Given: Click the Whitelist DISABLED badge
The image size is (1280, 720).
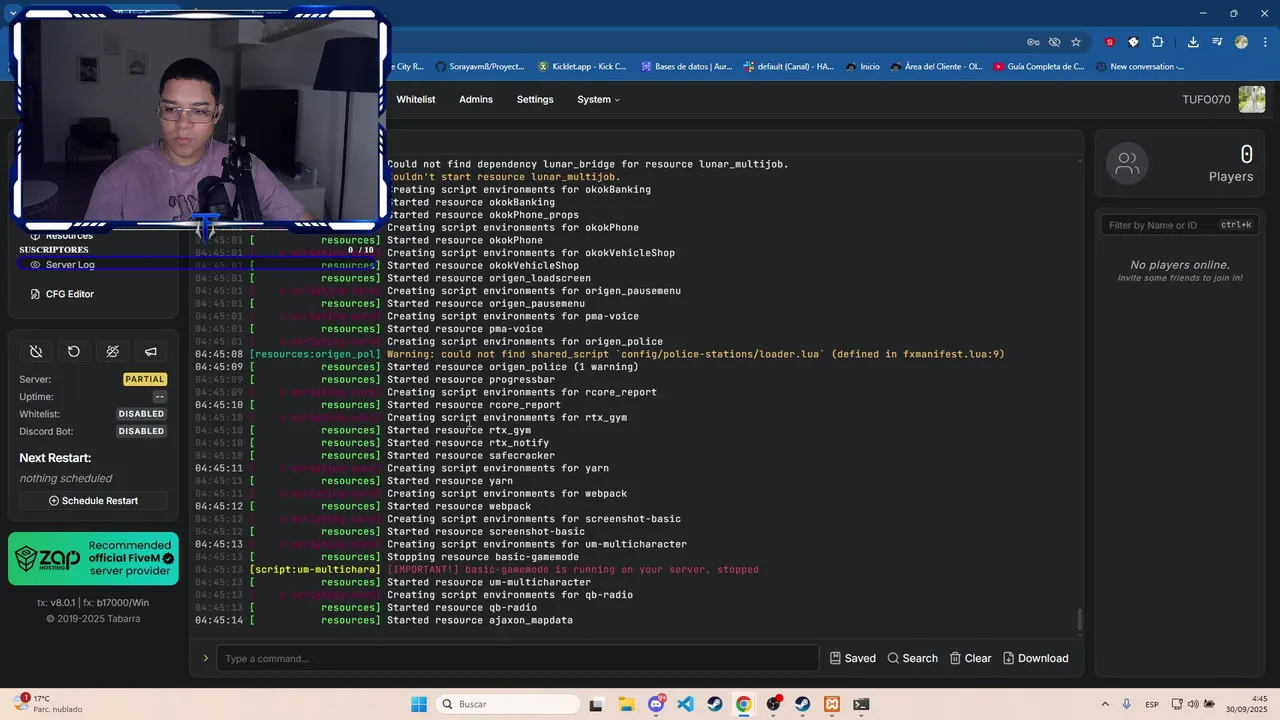Looking at the screenshot, I should tap(141, 414).
